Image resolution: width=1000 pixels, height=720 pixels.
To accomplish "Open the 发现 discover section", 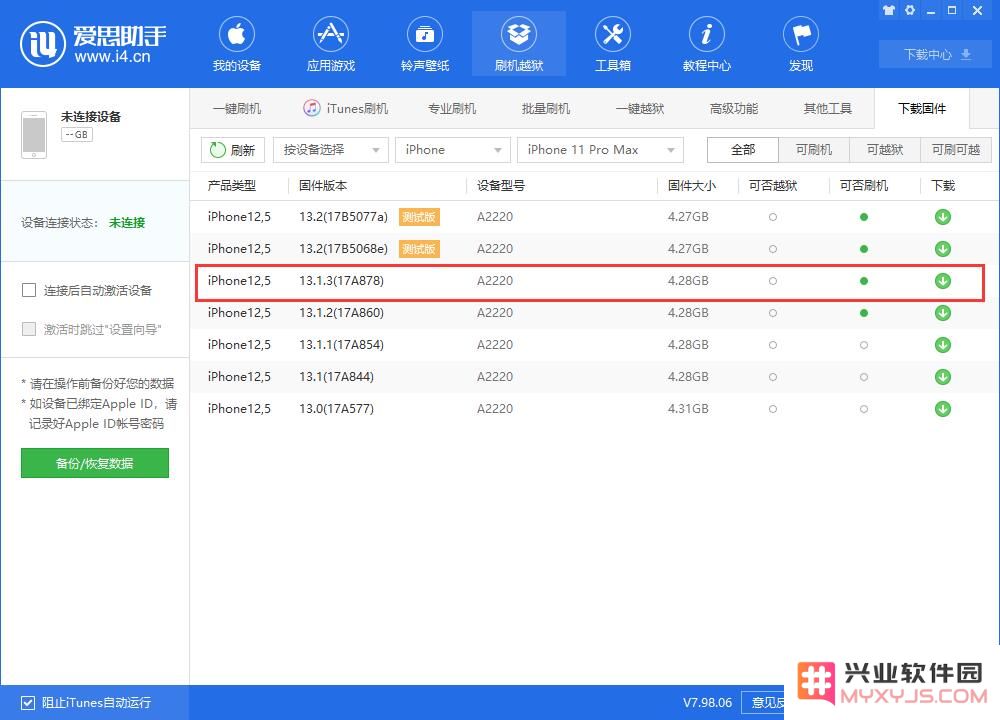I will (800, 44).
